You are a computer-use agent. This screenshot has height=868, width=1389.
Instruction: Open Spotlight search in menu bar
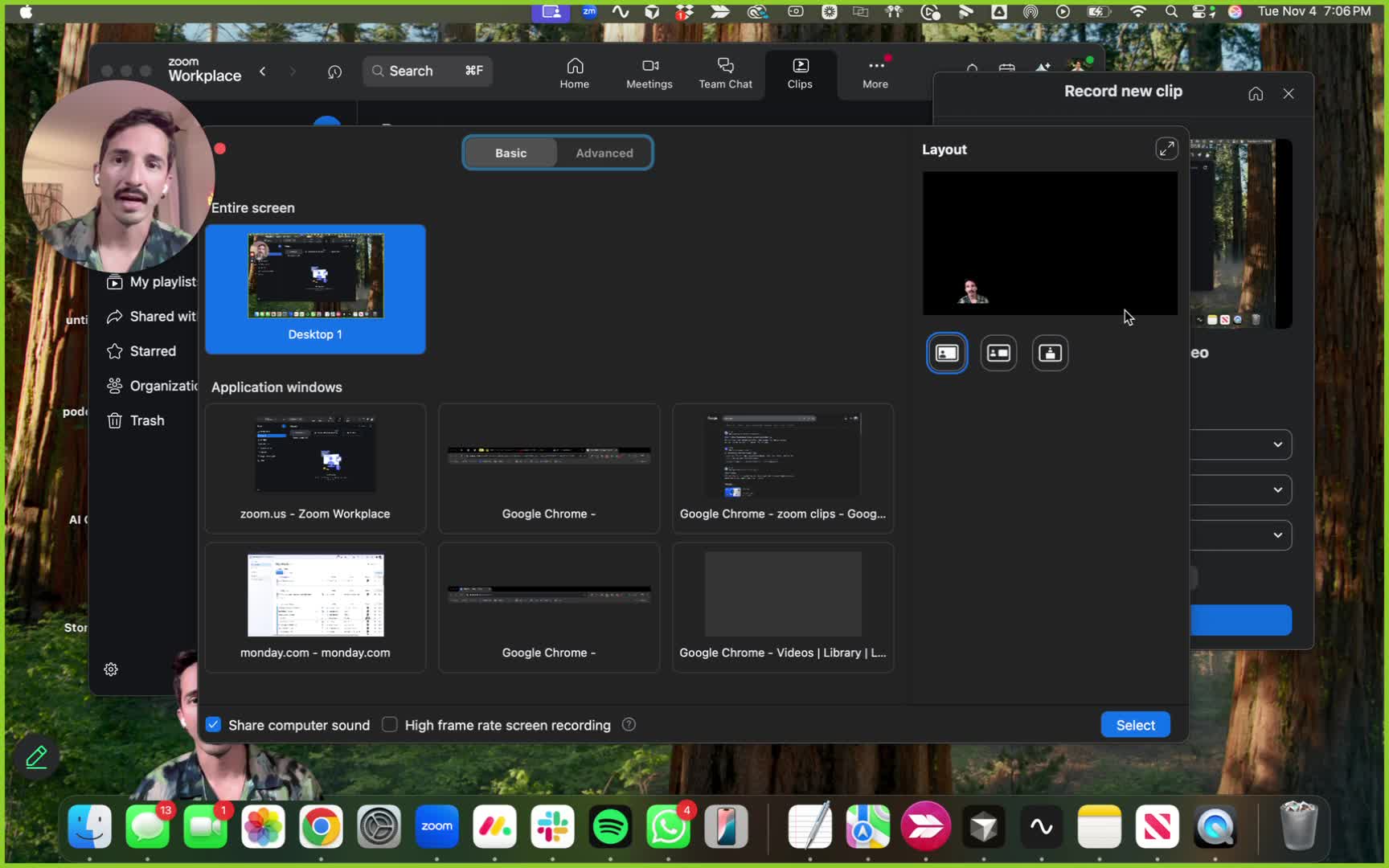point(1171,11)
